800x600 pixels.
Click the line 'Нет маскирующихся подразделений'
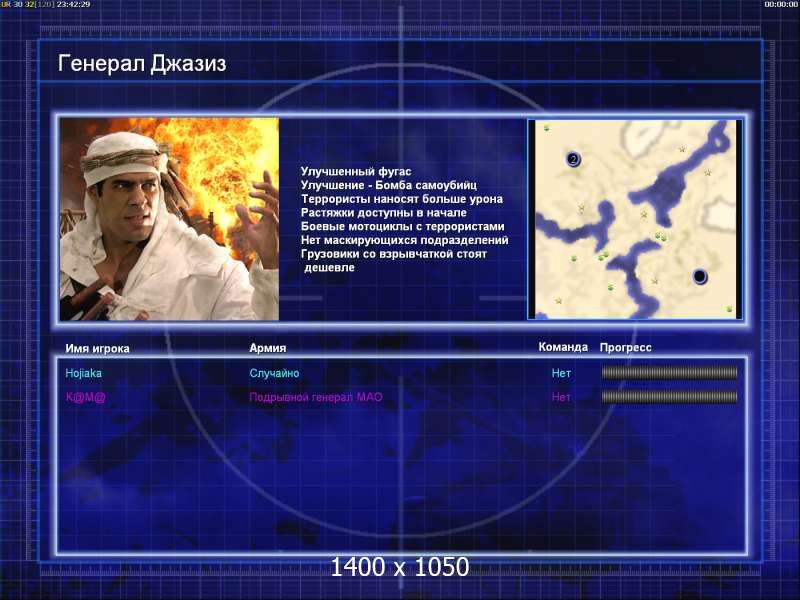(405, 240)
